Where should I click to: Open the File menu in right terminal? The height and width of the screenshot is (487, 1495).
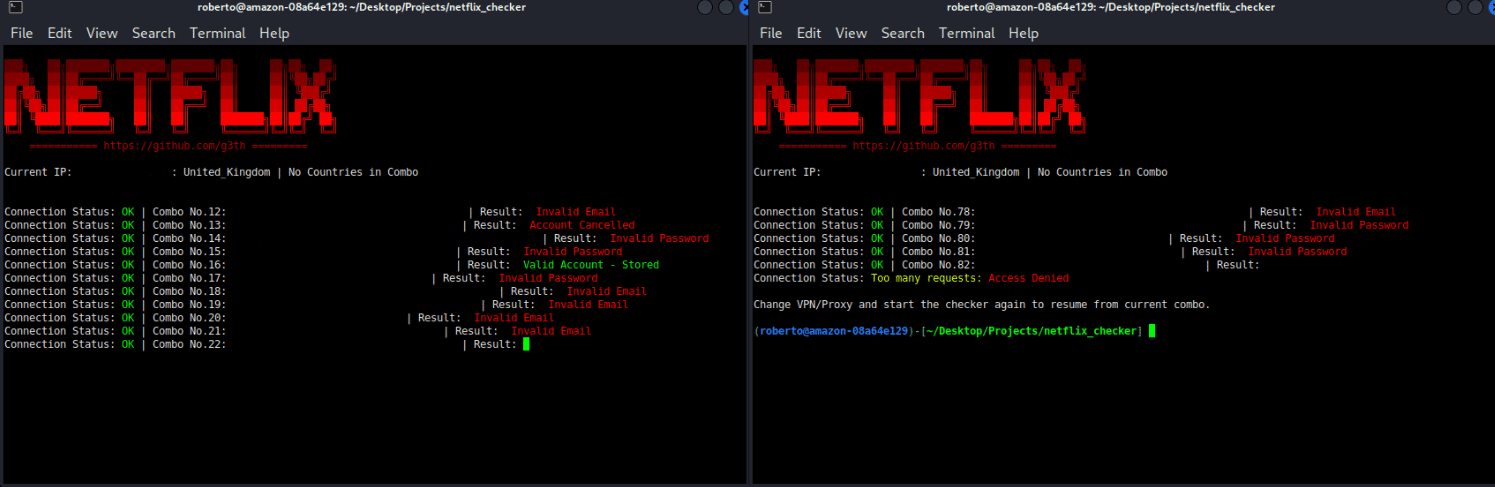[771, 33]
